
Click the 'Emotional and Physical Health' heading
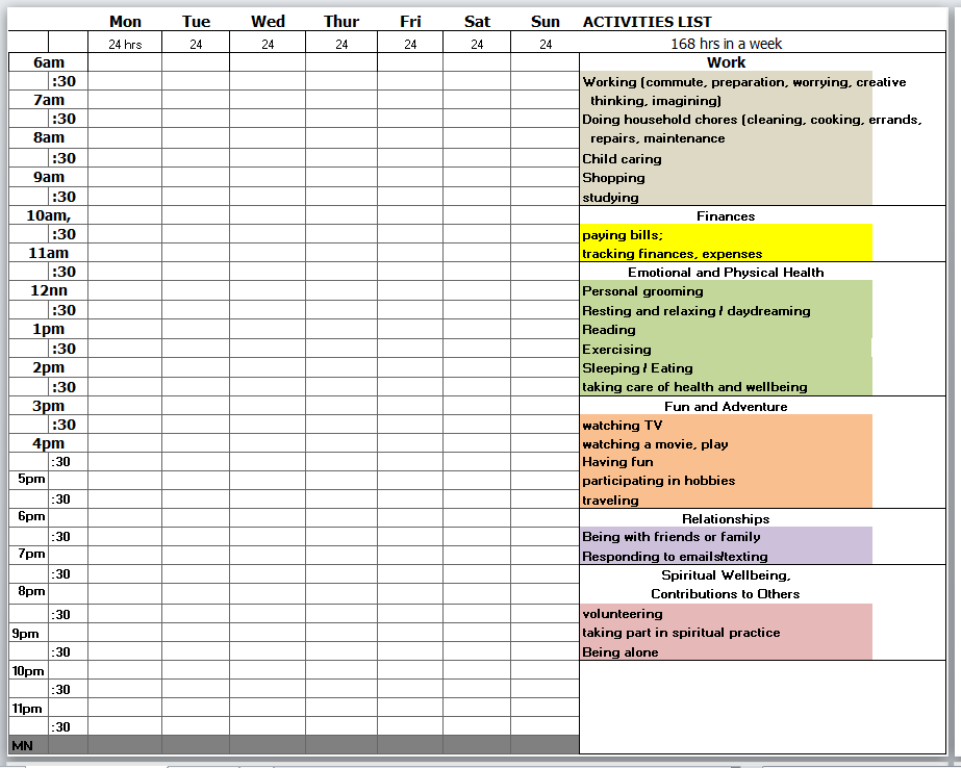click(x=726, y=272)
